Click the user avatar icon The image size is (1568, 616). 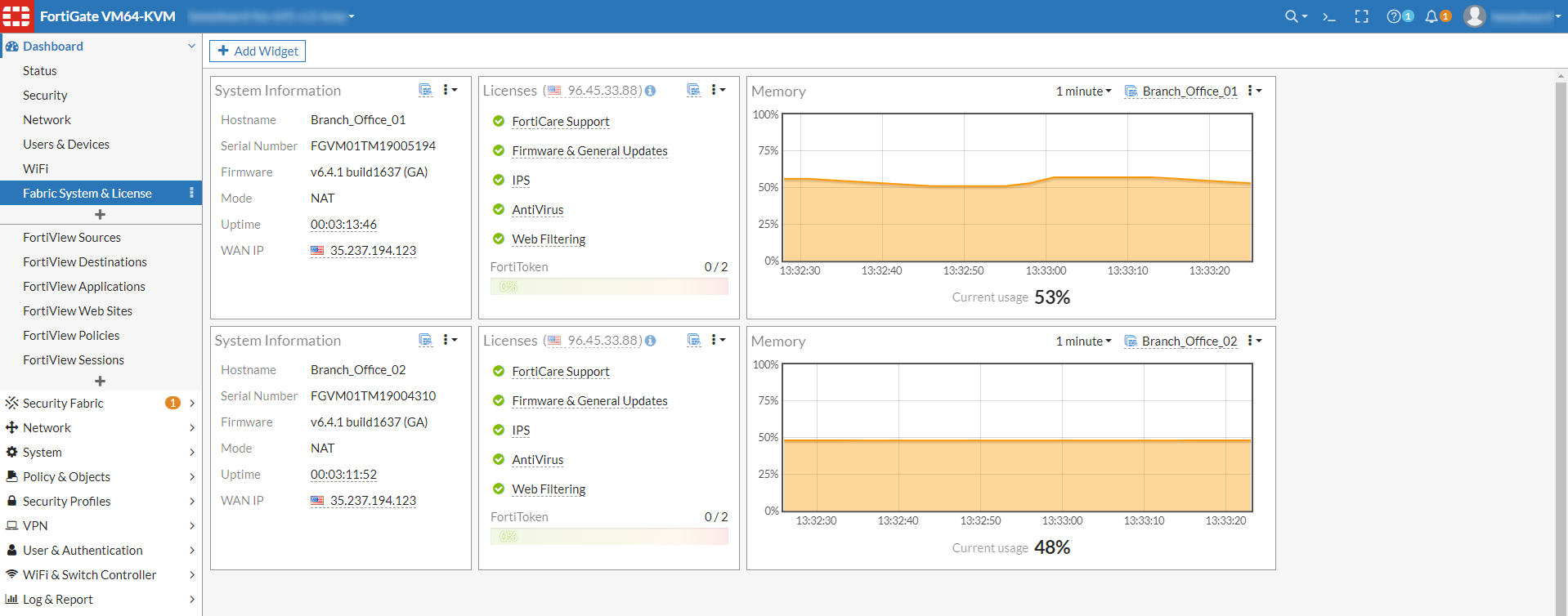point(1475,16)
